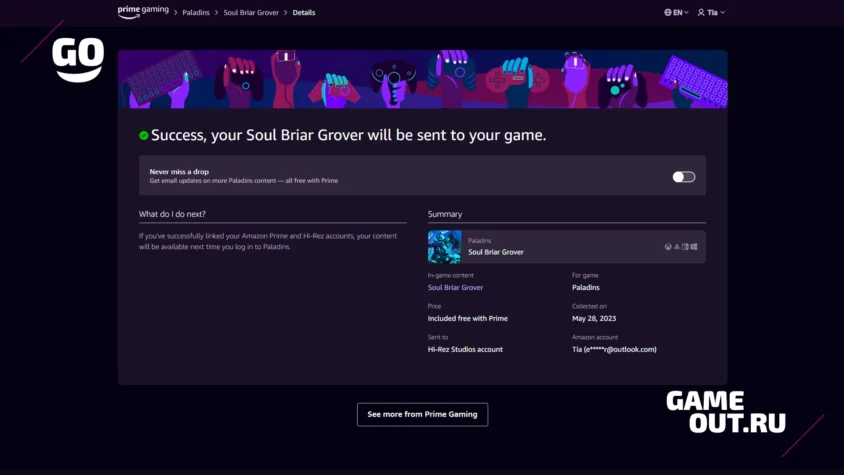Image resolution: width=844 pixels, height=475 pixels.
Task: Click the PlayStation platform icon
Action: [677, 247]
